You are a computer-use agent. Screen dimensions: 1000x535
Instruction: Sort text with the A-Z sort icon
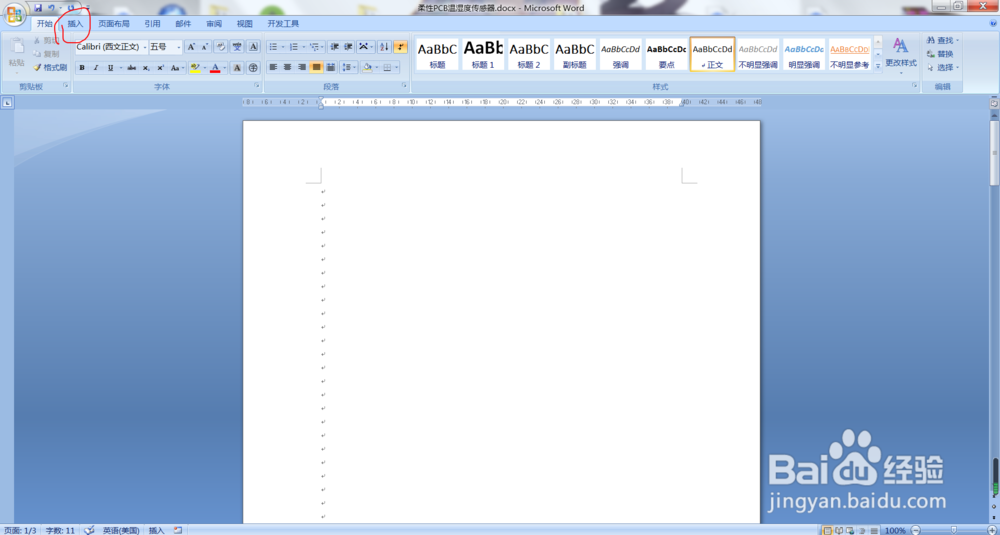[x=385, y=47]
